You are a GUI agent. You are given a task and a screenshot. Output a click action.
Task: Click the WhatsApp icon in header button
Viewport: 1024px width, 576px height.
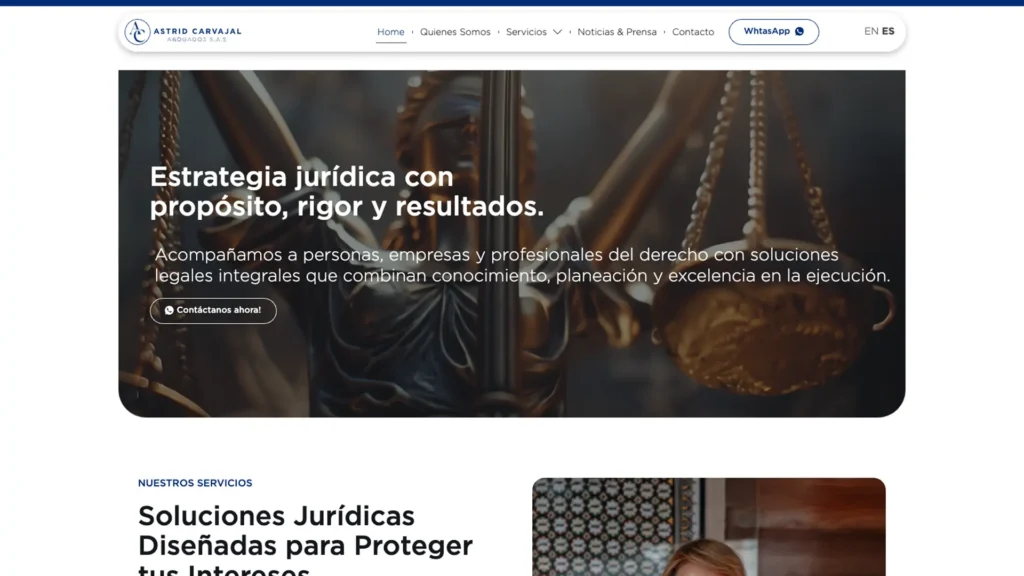coord(799,31)
